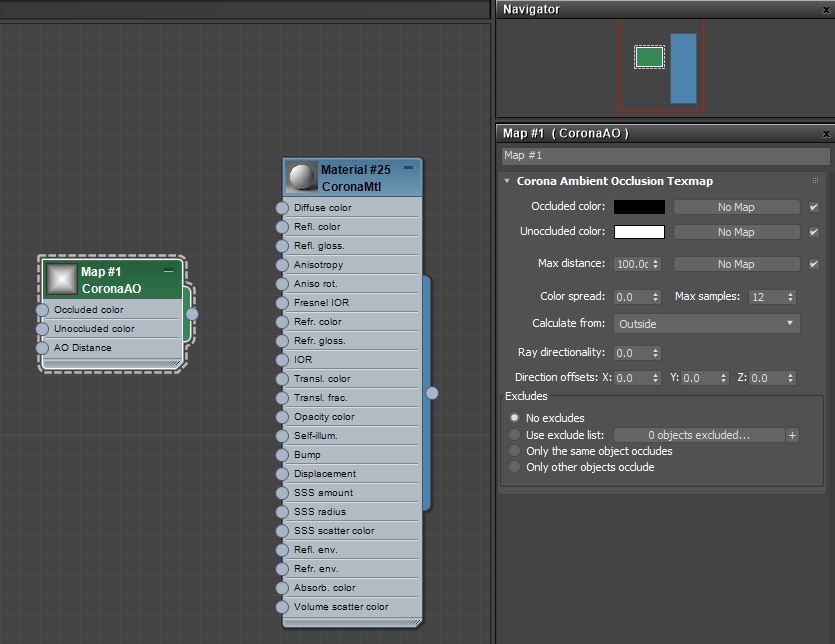Image resolution: width=835 pixels, height=644 pixels.
Task: Click the Fresnel IOR input socket
Action: coord(282,303)
